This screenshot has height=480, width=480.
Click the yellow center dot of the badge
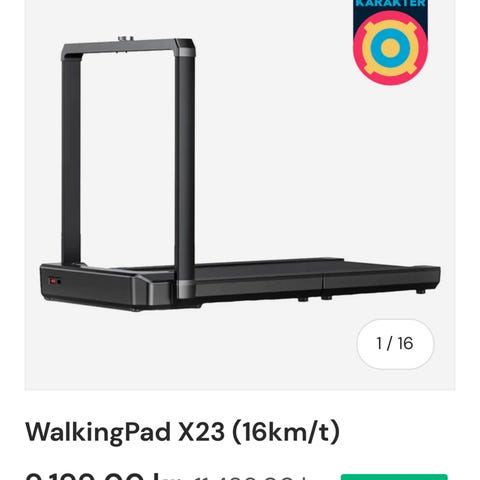click(x=390, y=48)
